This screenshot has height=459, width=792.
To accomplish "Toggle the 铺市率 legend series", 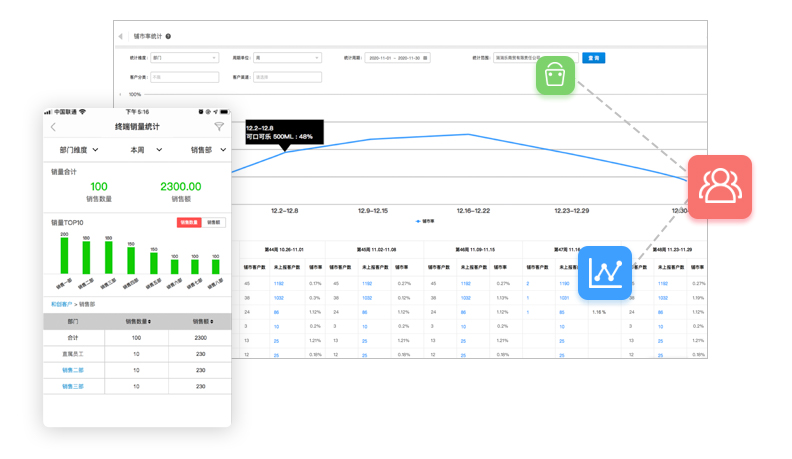I will tap(424, 221).
